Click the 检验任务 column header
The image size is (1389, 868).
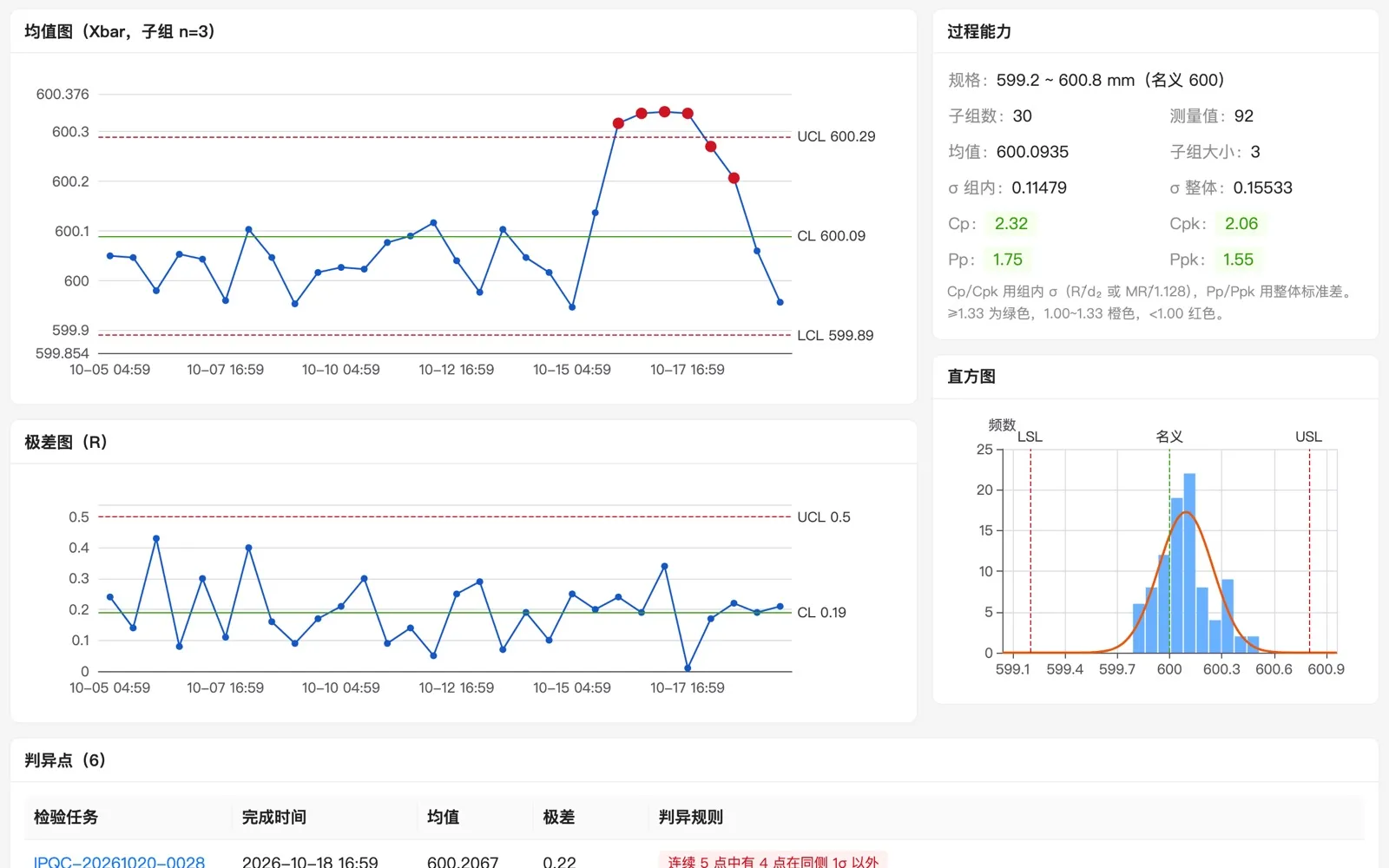click(x=66, y=817)
